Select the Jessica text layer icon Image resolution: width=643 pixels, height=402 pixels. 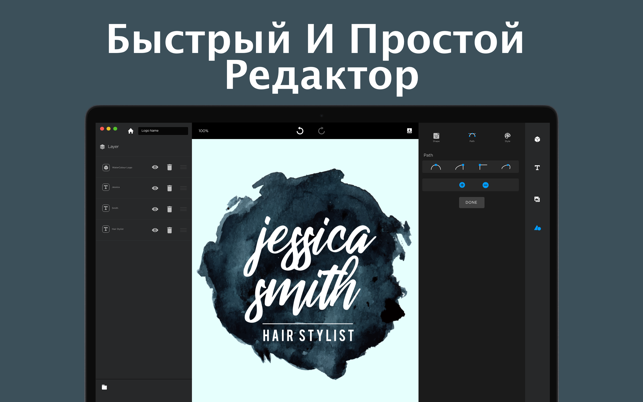106,187
